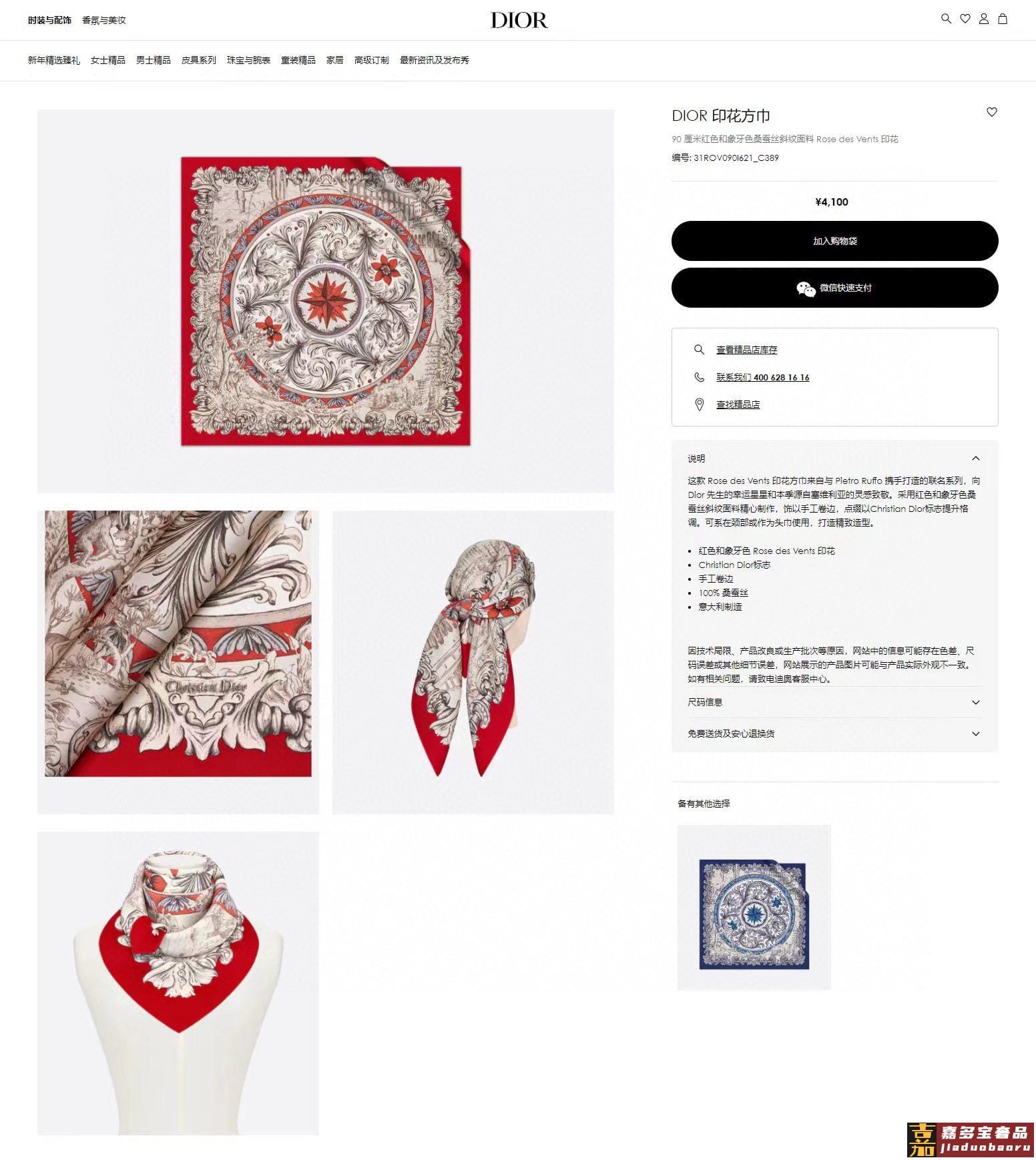Select the navy blue scarf color option
Image resolution: width=1036 pixels, height=1160 pixels.
(x=754, y=908)
